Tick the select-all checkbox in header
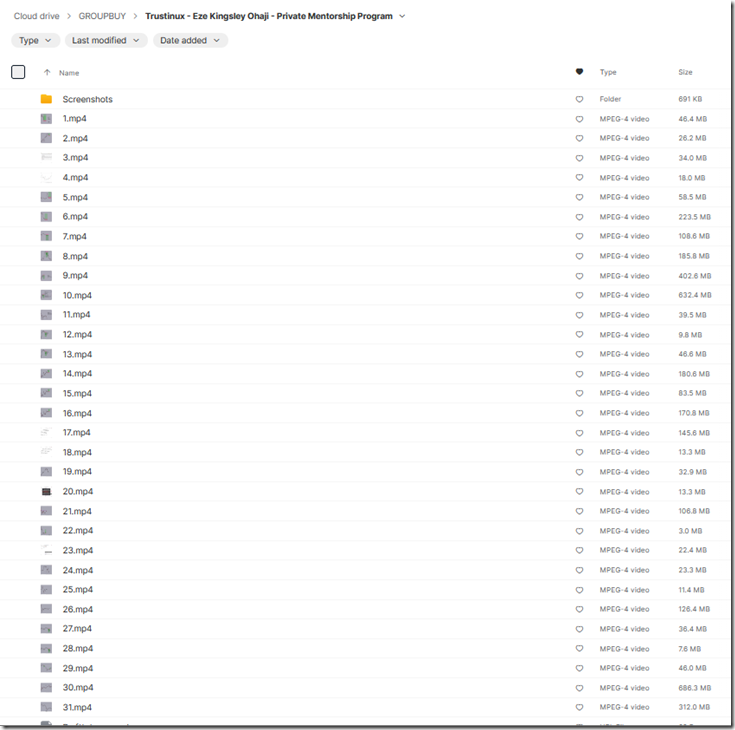Viewport: 735px width, 730px height. (18, 72)
